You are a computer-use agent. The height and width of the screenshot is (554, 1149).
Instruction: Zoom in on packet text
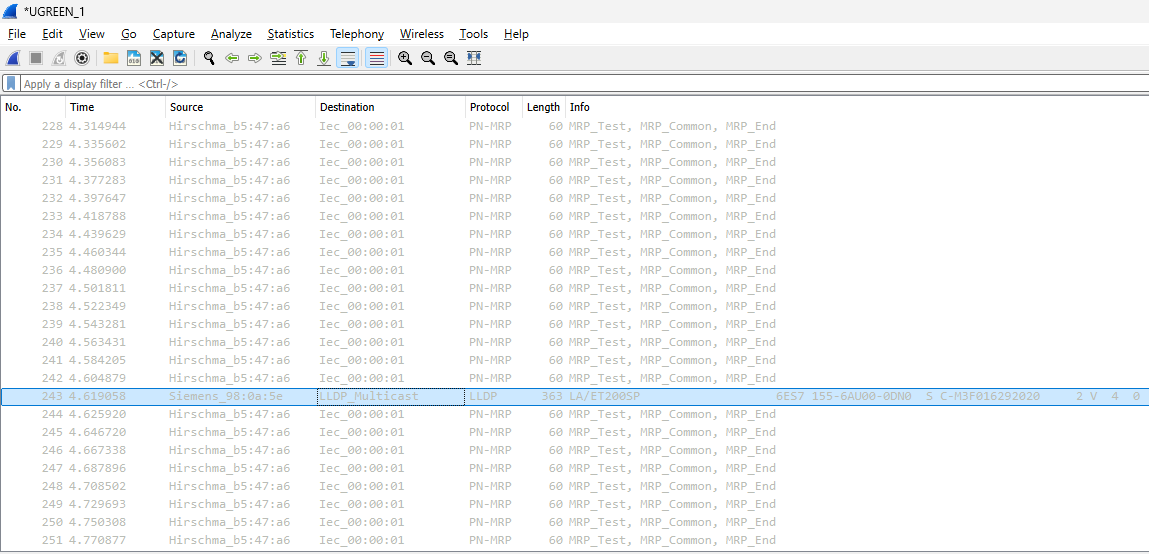click(x=404, y=58)
